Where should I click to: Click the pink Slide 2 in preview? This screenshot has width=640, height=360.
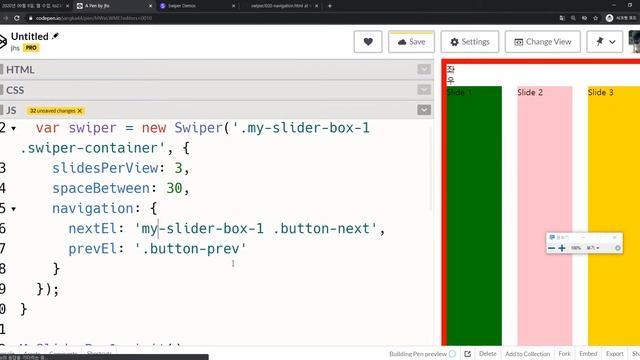click(545, 216)
